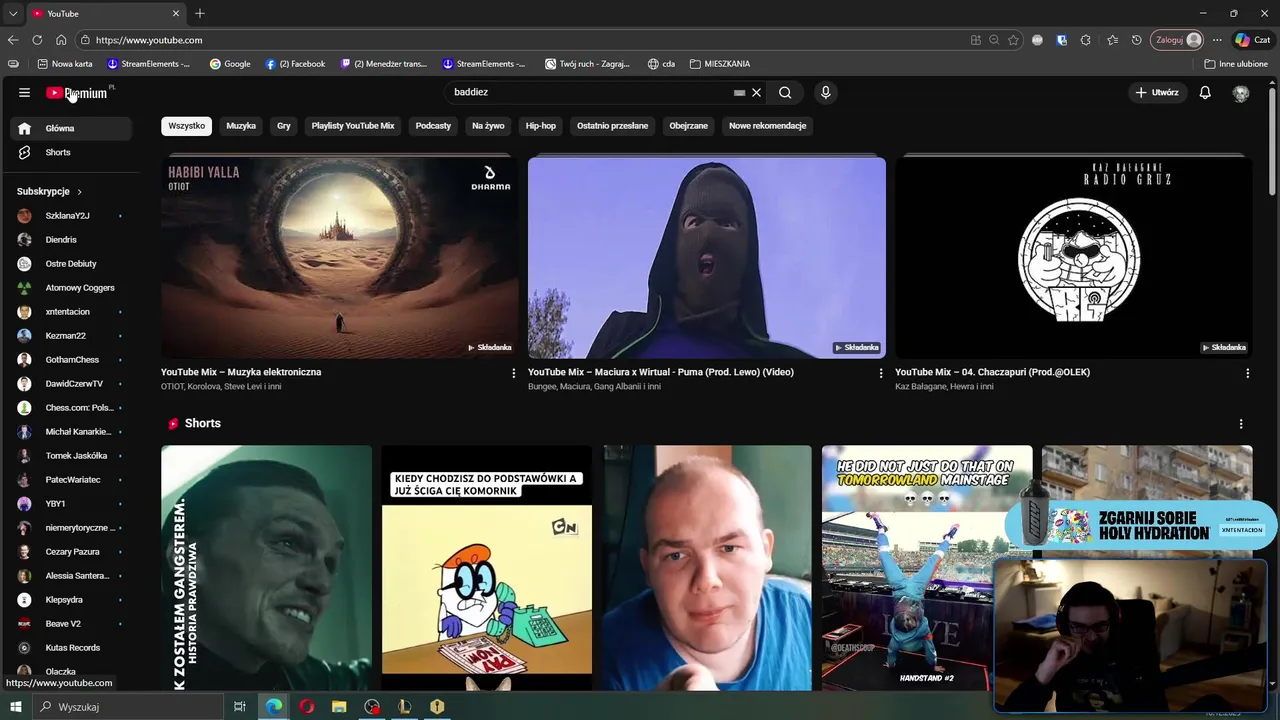Image resolution: width=1280 pixels, height=720 pixels.
Task: Open options for Chaczapuri mix
Action: coord(1247,373)
